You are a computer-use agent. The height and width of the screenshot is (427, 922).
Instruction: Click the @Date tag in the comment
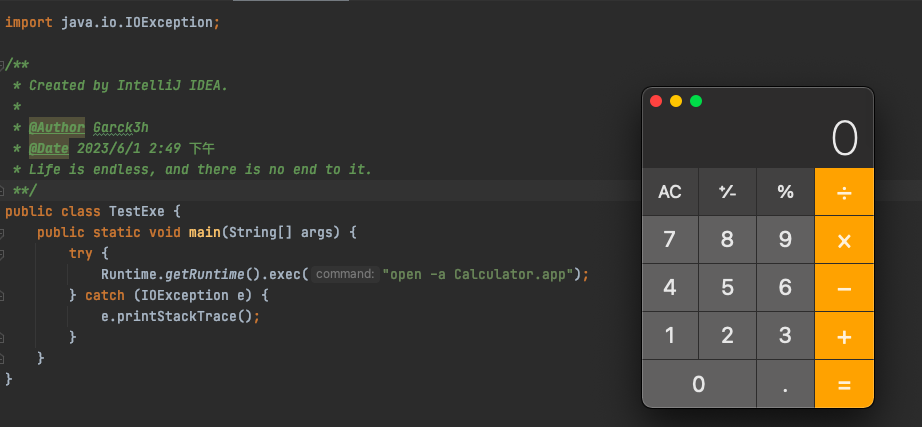(49, 148)
